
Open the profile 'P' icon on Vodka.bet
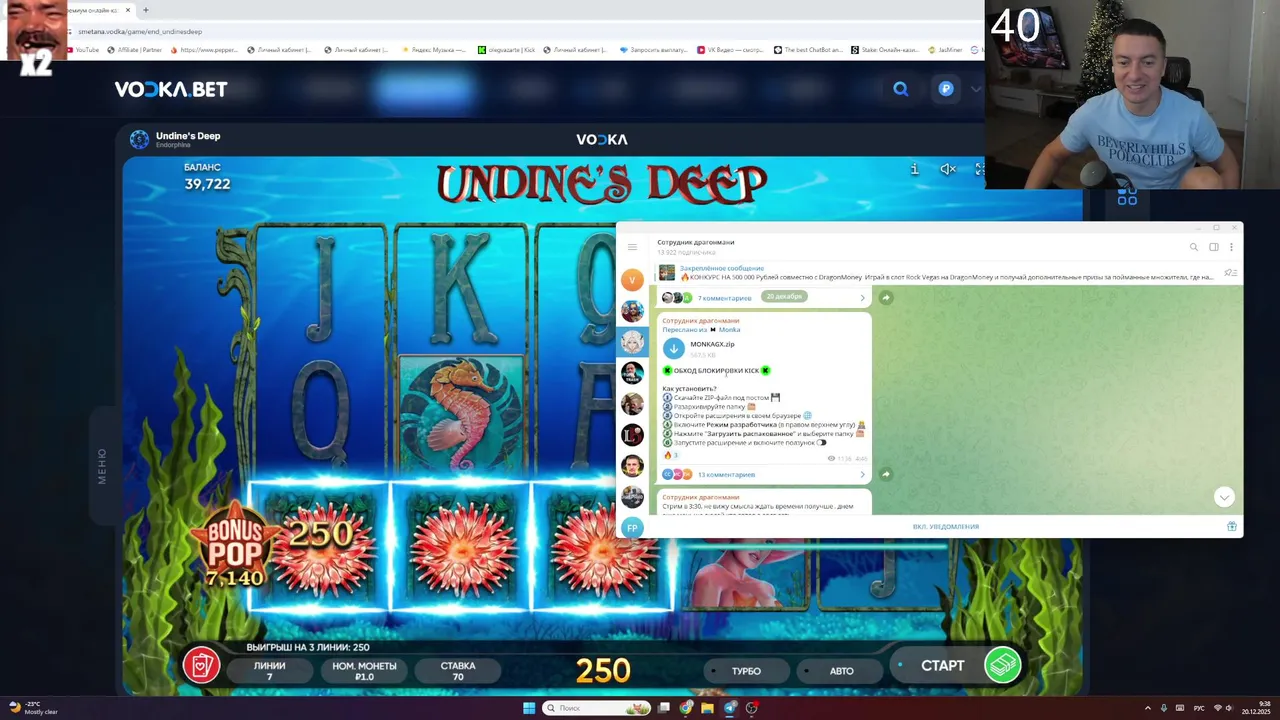tap(946, 89)
